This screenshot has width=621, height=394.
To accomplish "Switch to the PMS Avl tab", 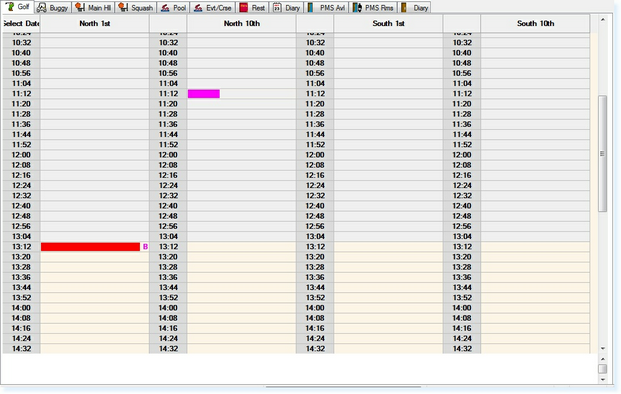I will point(327,8).
